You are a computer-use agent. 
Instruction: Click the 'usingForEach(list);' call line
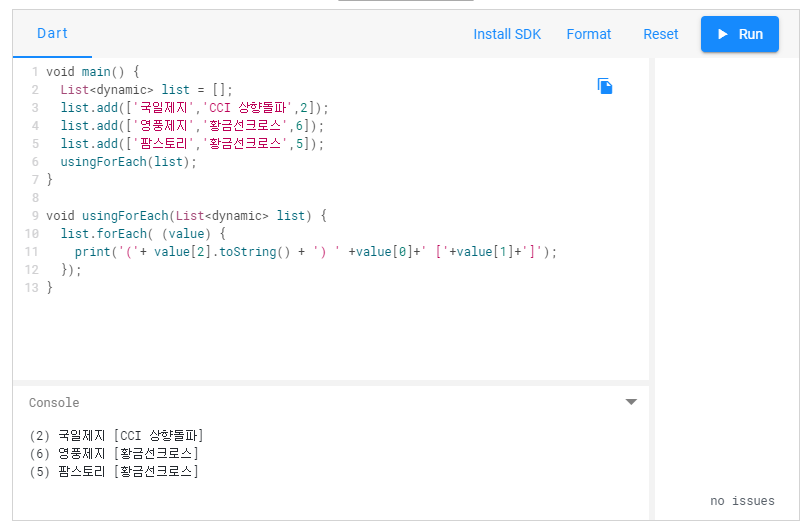point(129,162)
